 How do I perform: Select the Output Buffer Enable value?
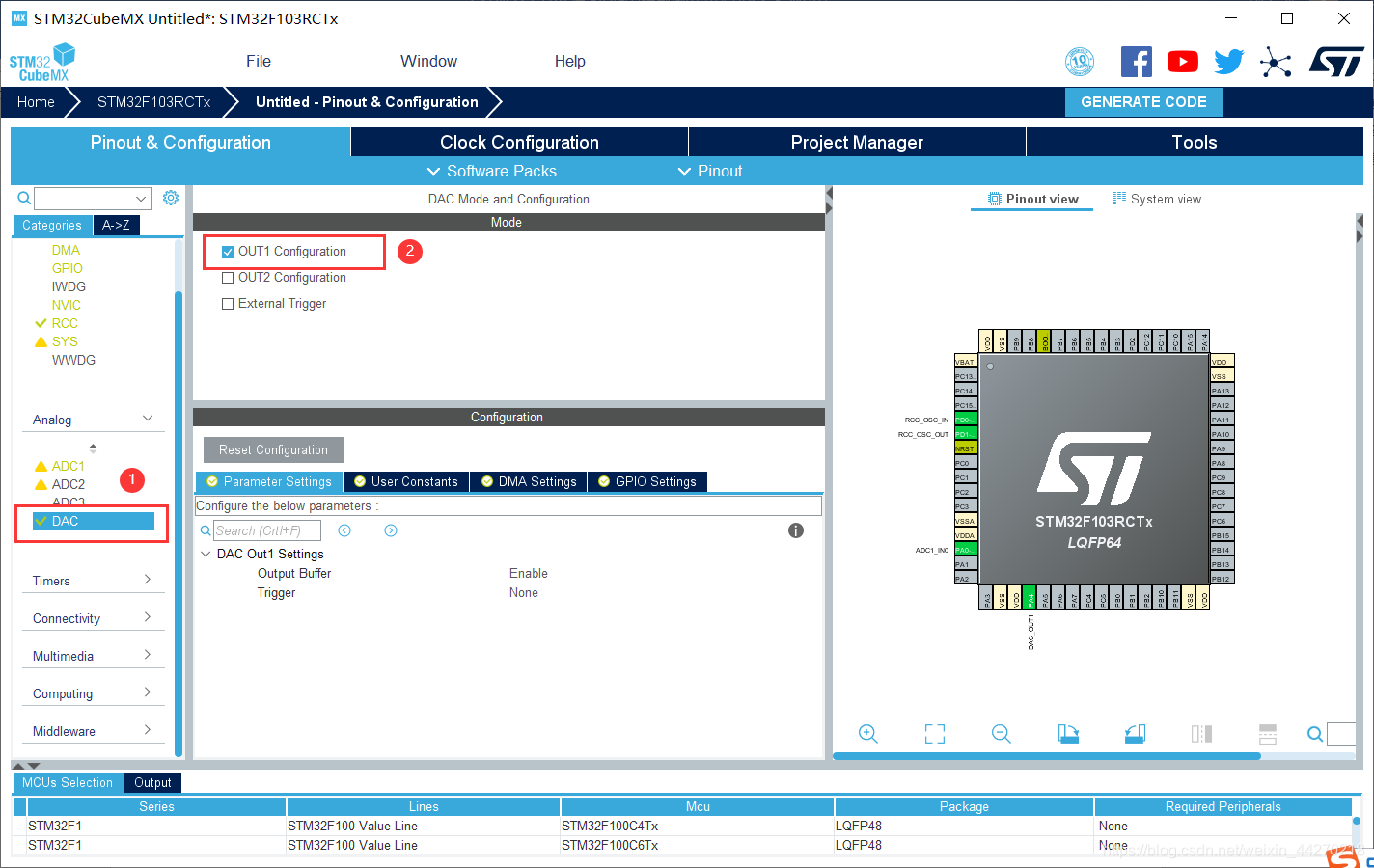(528, 573)
